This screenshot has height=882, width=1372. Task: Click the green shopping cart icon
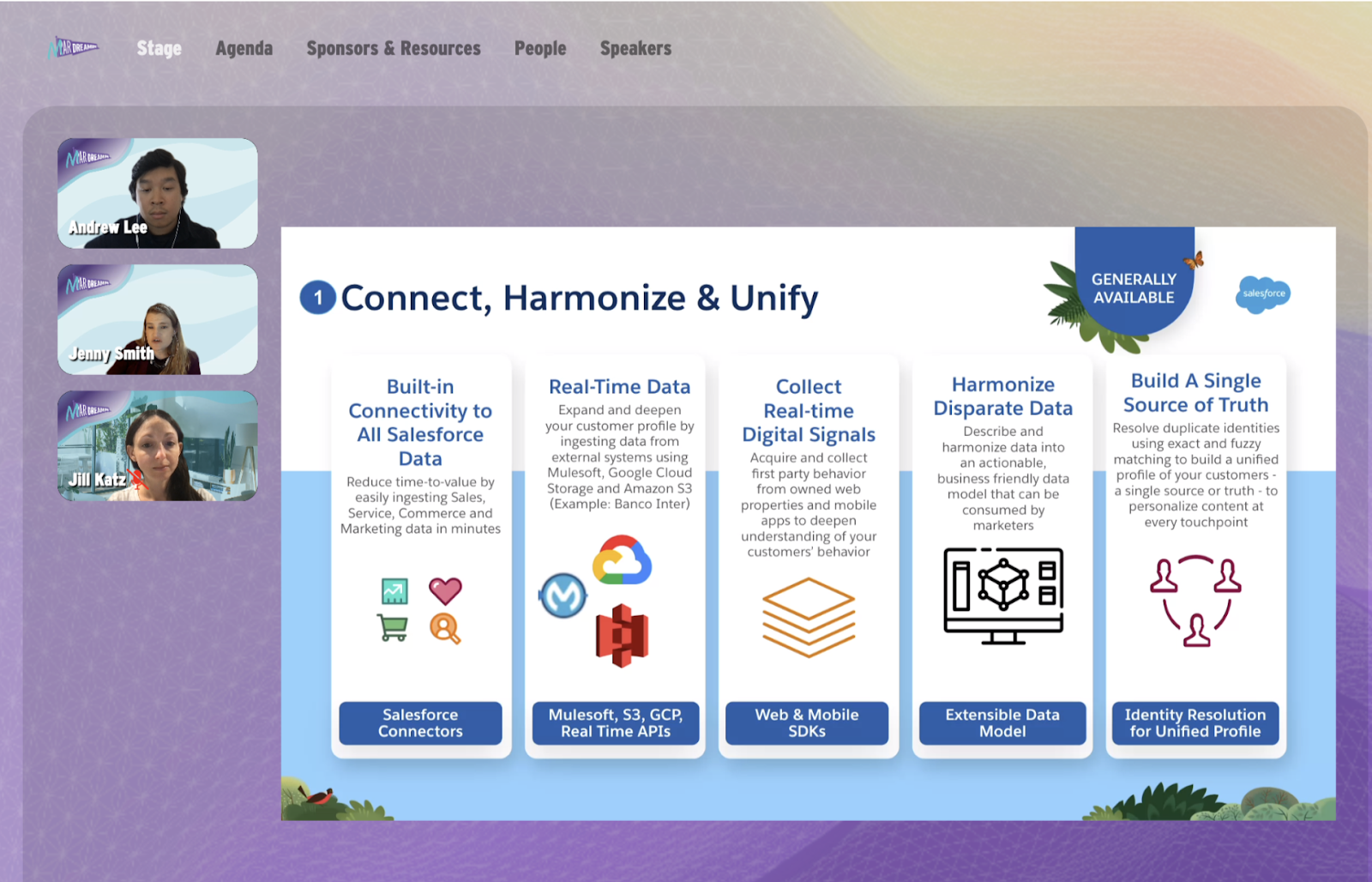[393, 628]
